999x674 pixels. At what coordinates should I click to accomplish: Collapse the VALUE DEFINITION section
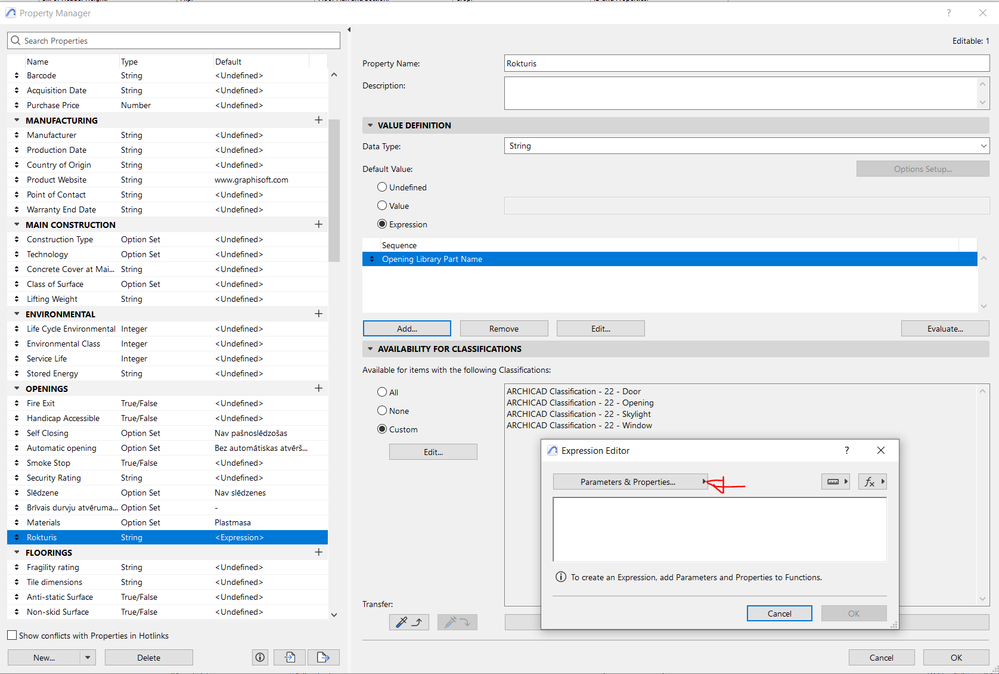click(370, 125)
